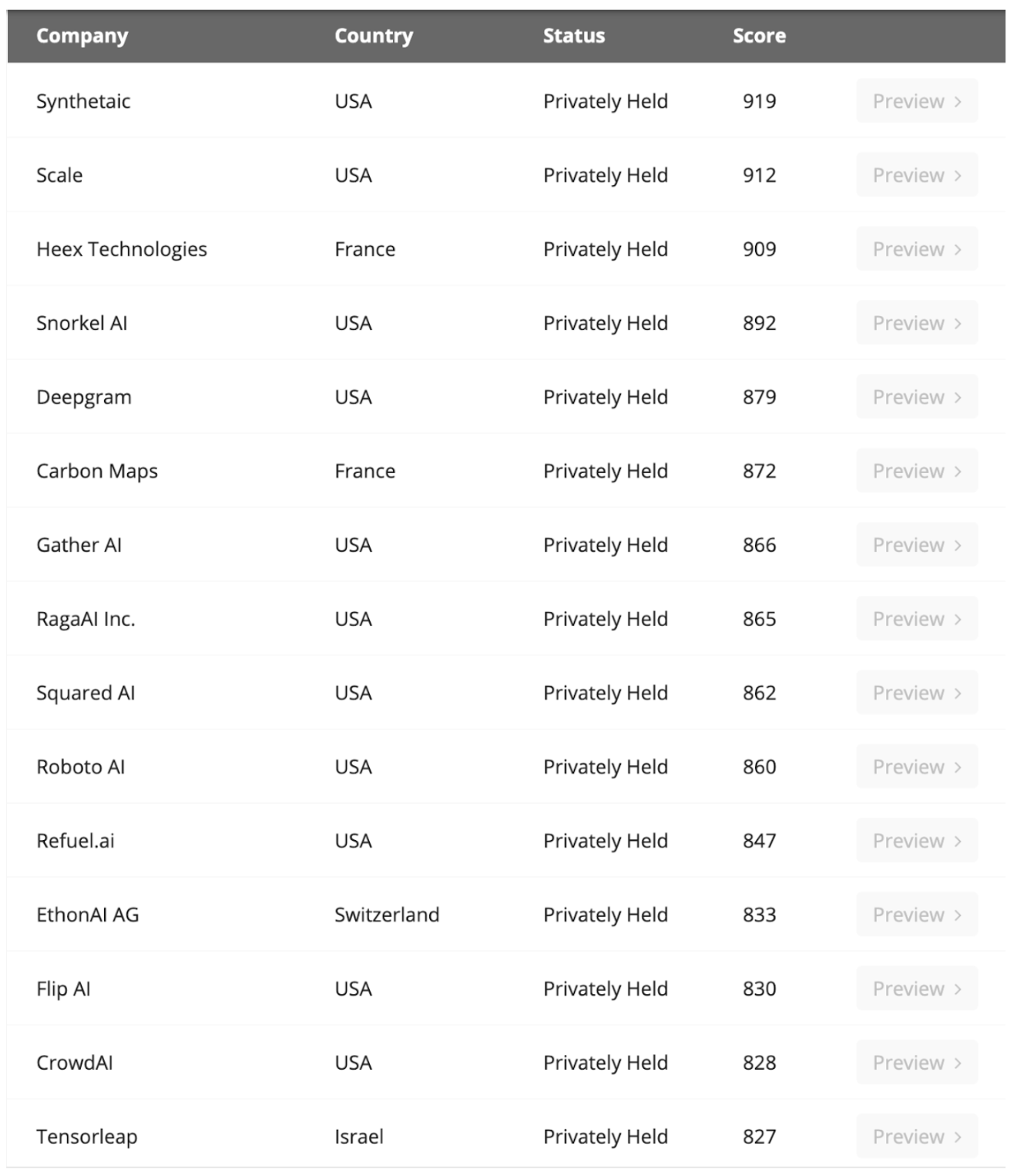Click the Country column header
1017x1176 pixels.
[x=374, y=35]
